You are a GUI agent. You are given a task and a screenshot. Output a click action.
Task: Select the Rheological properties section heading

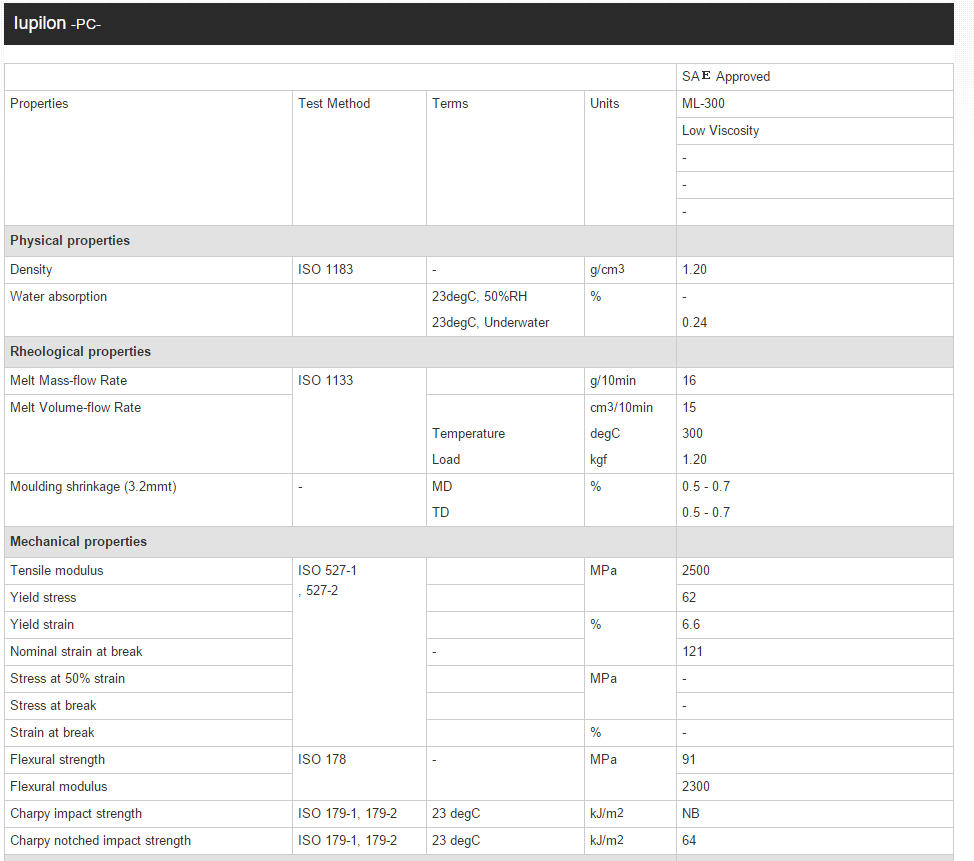coord(80,352)
